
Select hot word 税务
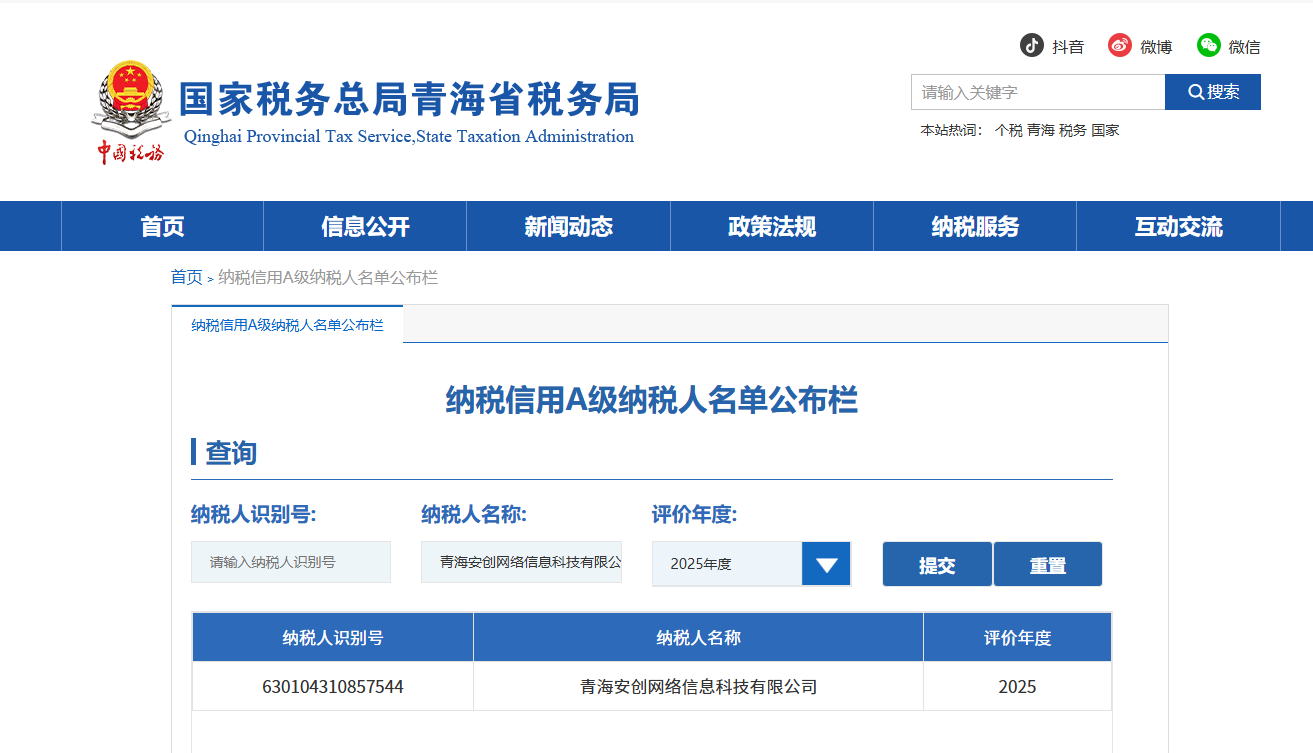(1073, 130)
